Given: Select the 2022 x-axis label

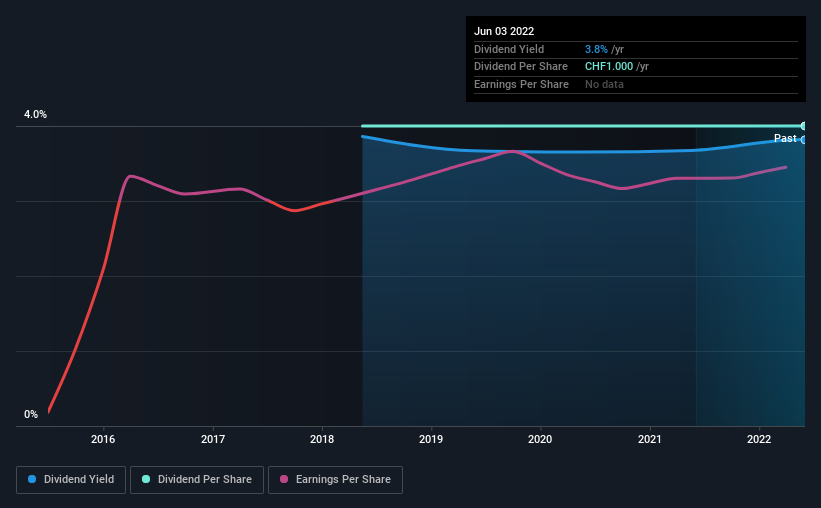Looking at the screenshot, I should 759,439.
